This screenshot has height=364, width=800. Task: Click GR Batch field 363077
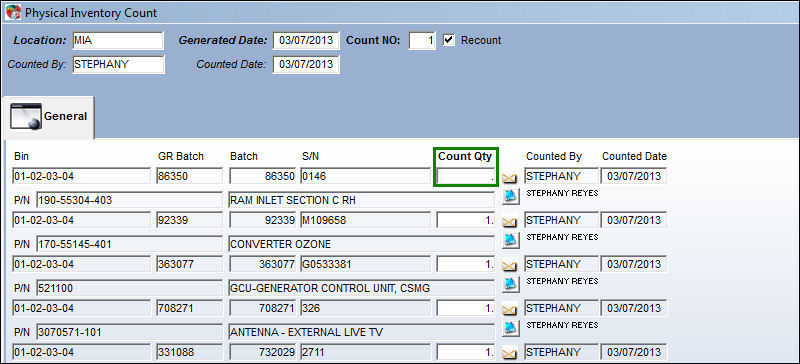(x=189, y=264)
